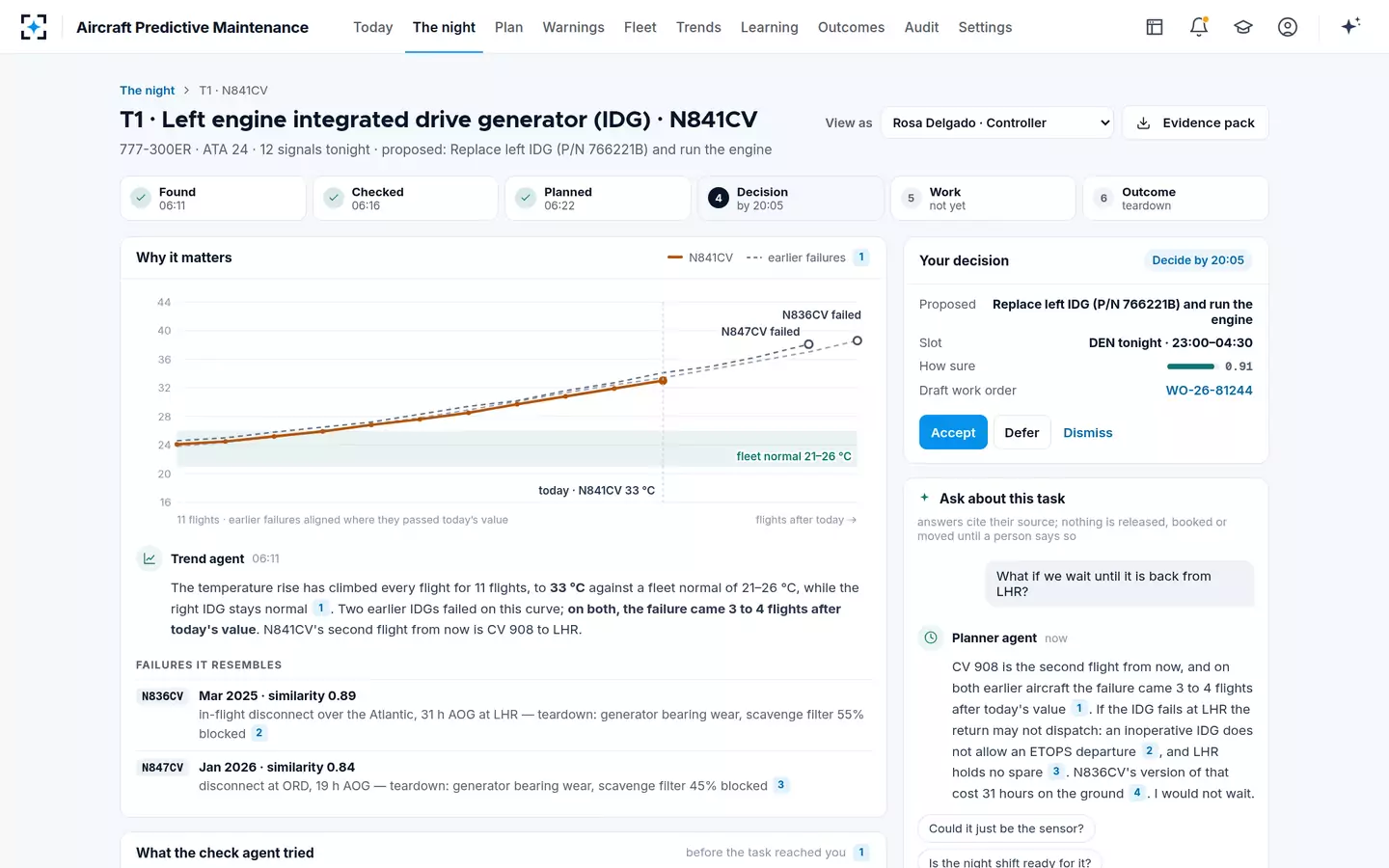Accept the proposed IDG replacement
Image resolution: width=1389 pixels, height=868 pixels.
point(953,432)
